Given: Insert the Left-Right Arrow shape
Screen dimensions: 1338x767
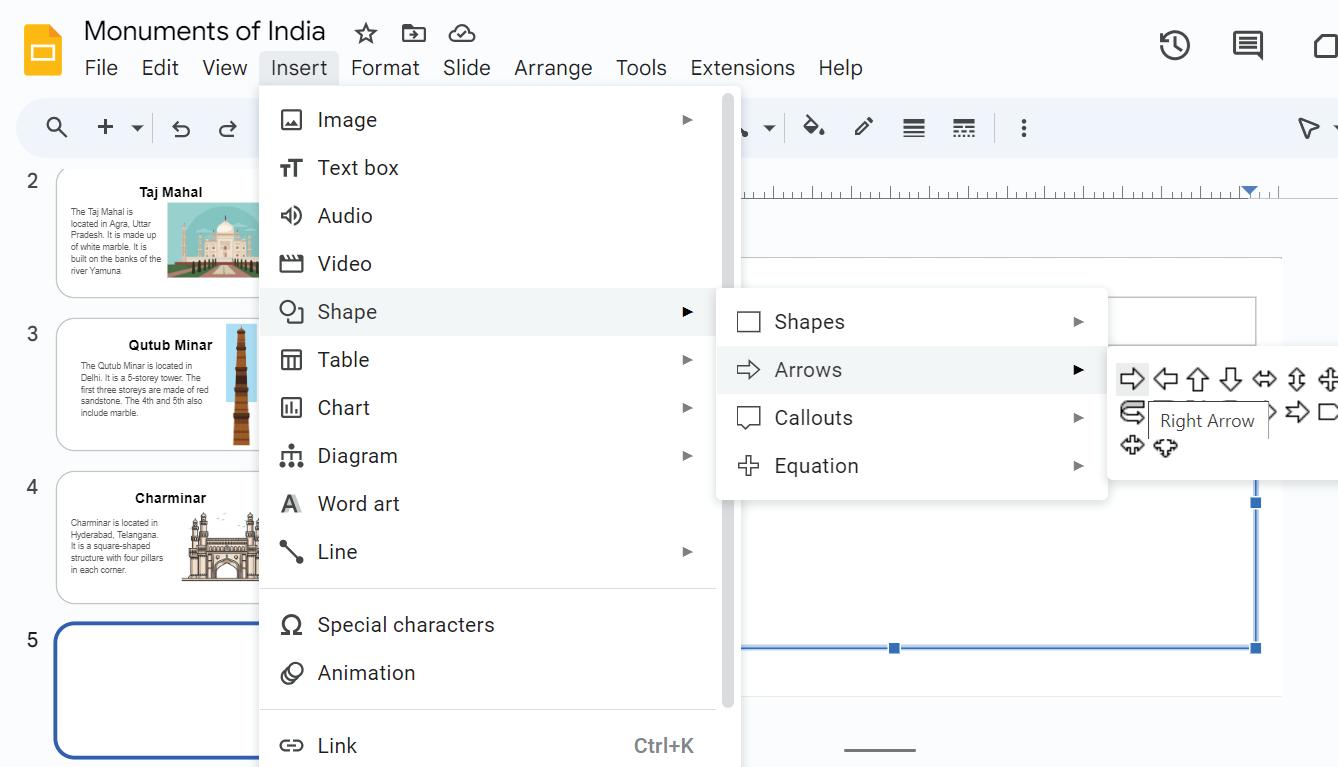Looking at the screenshot, I should pyautogui.click(x=1264, y=379).
